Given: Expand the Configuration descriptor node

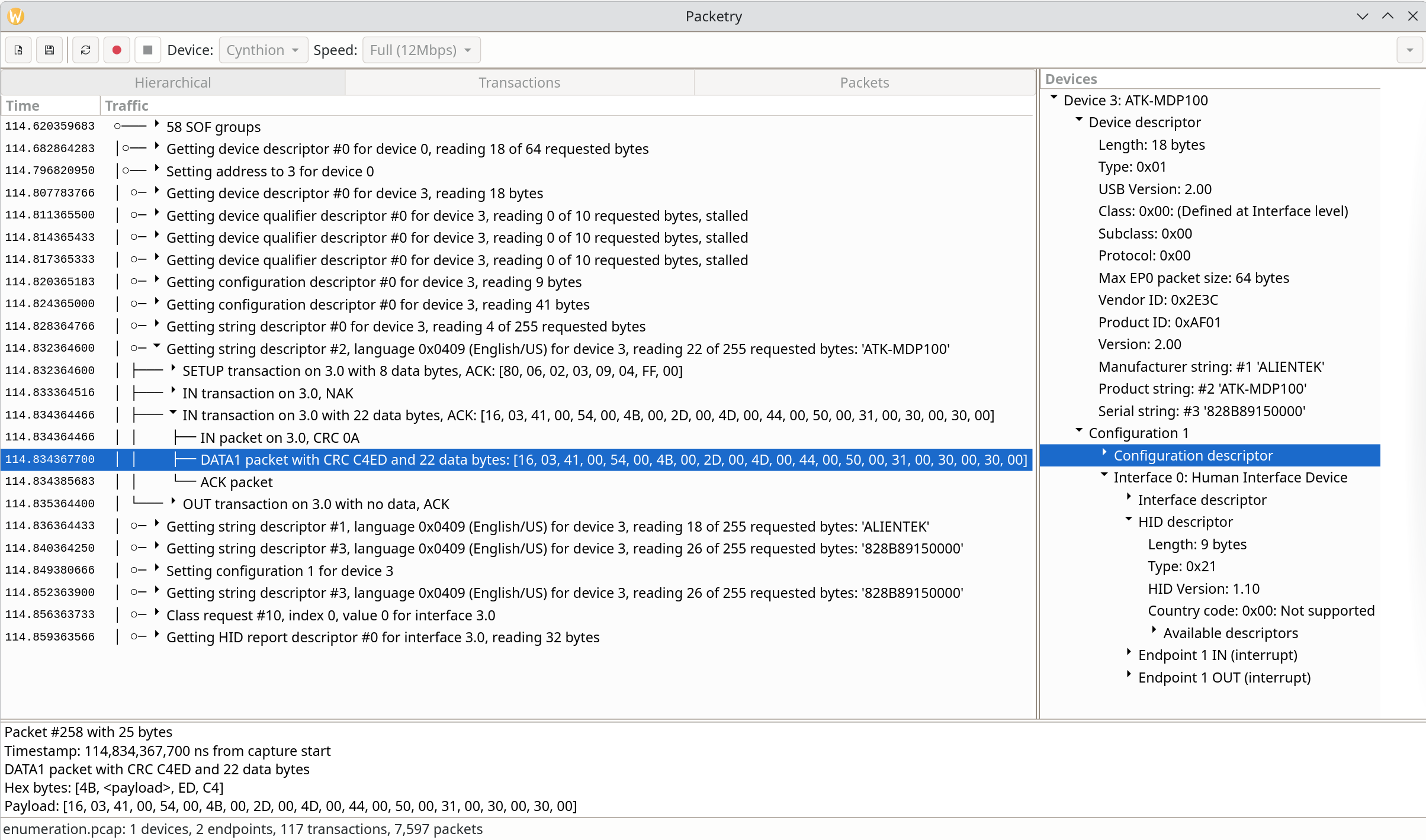Looking at the screenshot, I should 1104,453.
